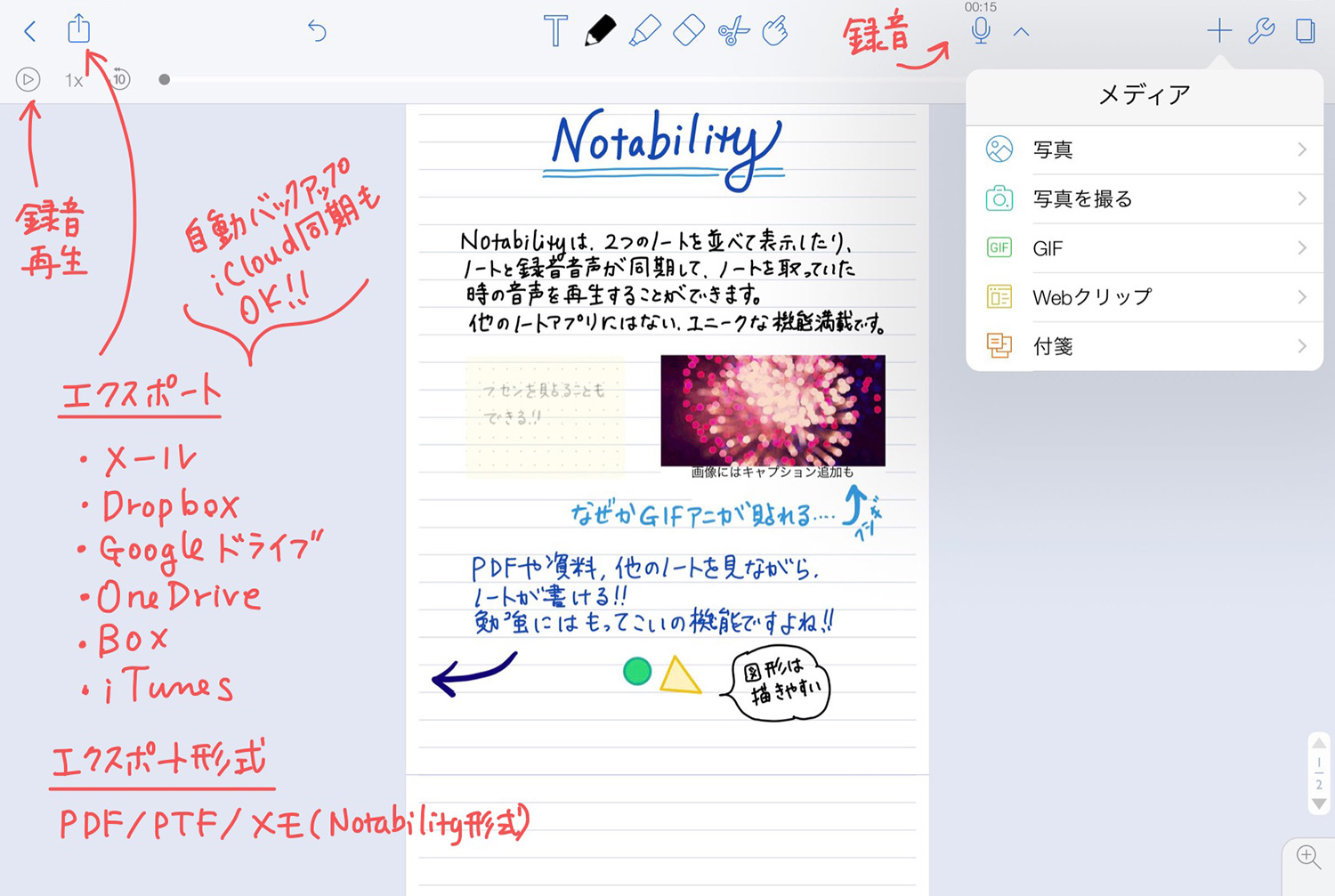Click the 写真 photo library icon
The image size is (1335, 896).
(x=999, y=149)
